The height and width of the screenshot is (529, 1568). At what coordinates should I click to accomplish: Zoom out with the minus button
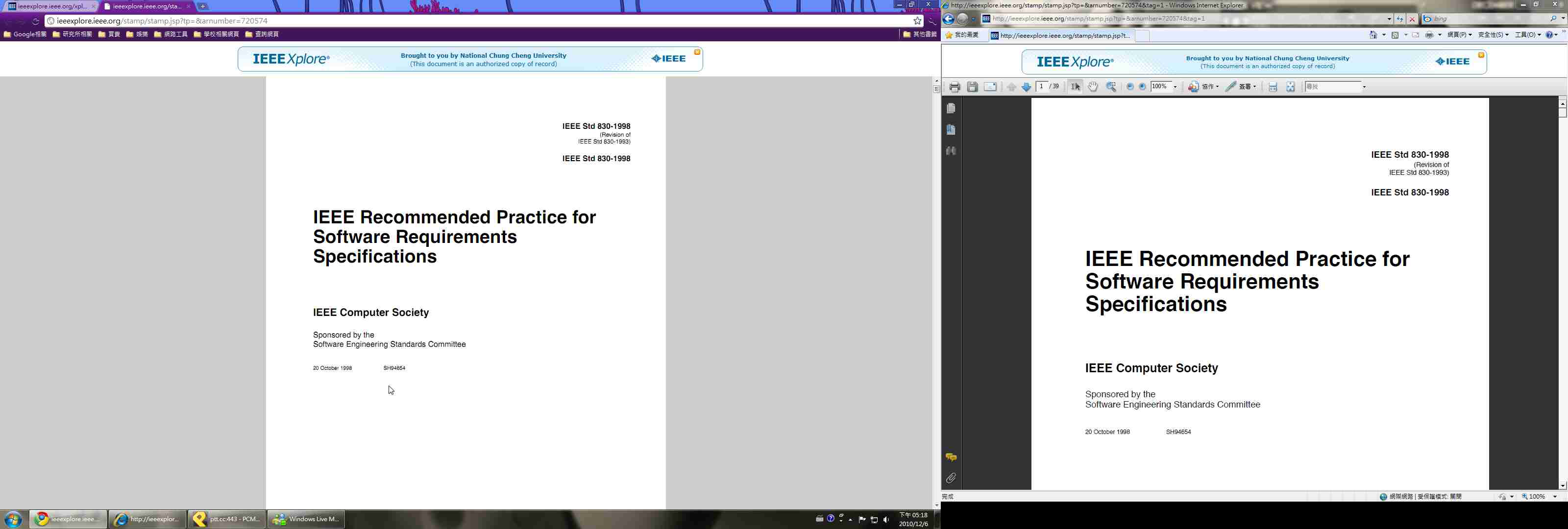[1130, 87]
